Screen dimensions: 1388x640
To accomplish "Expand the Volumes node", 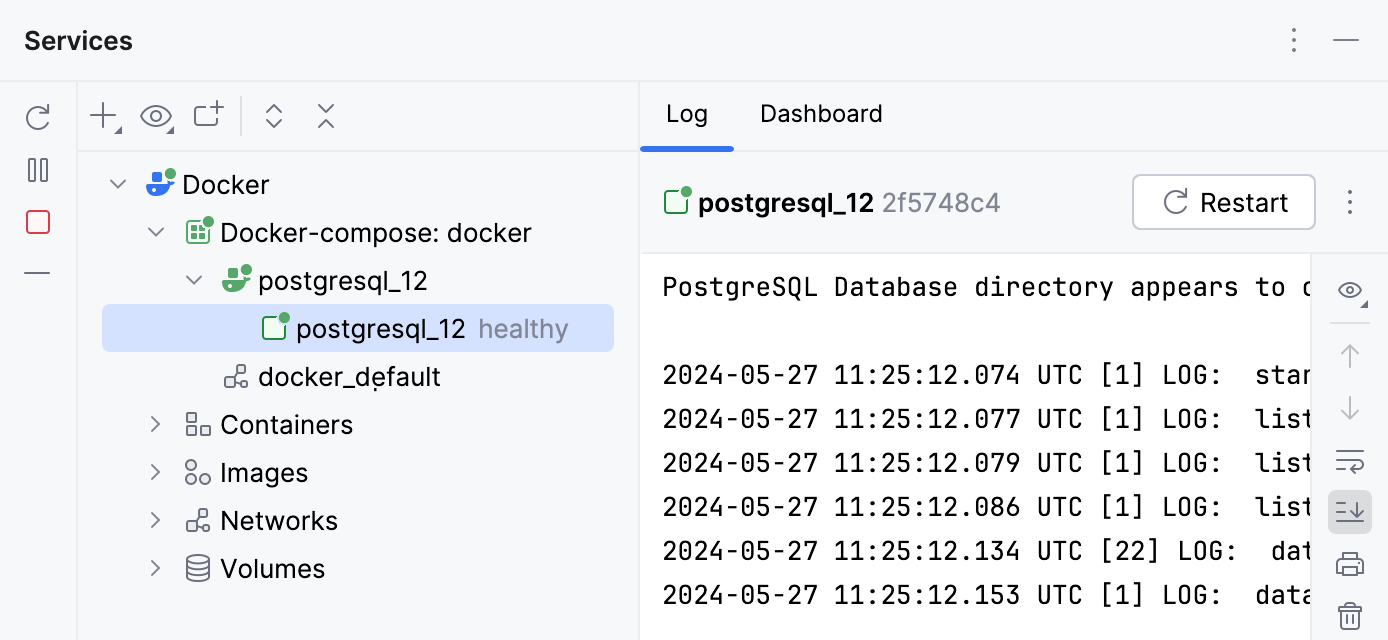I will tap(155, 568).
